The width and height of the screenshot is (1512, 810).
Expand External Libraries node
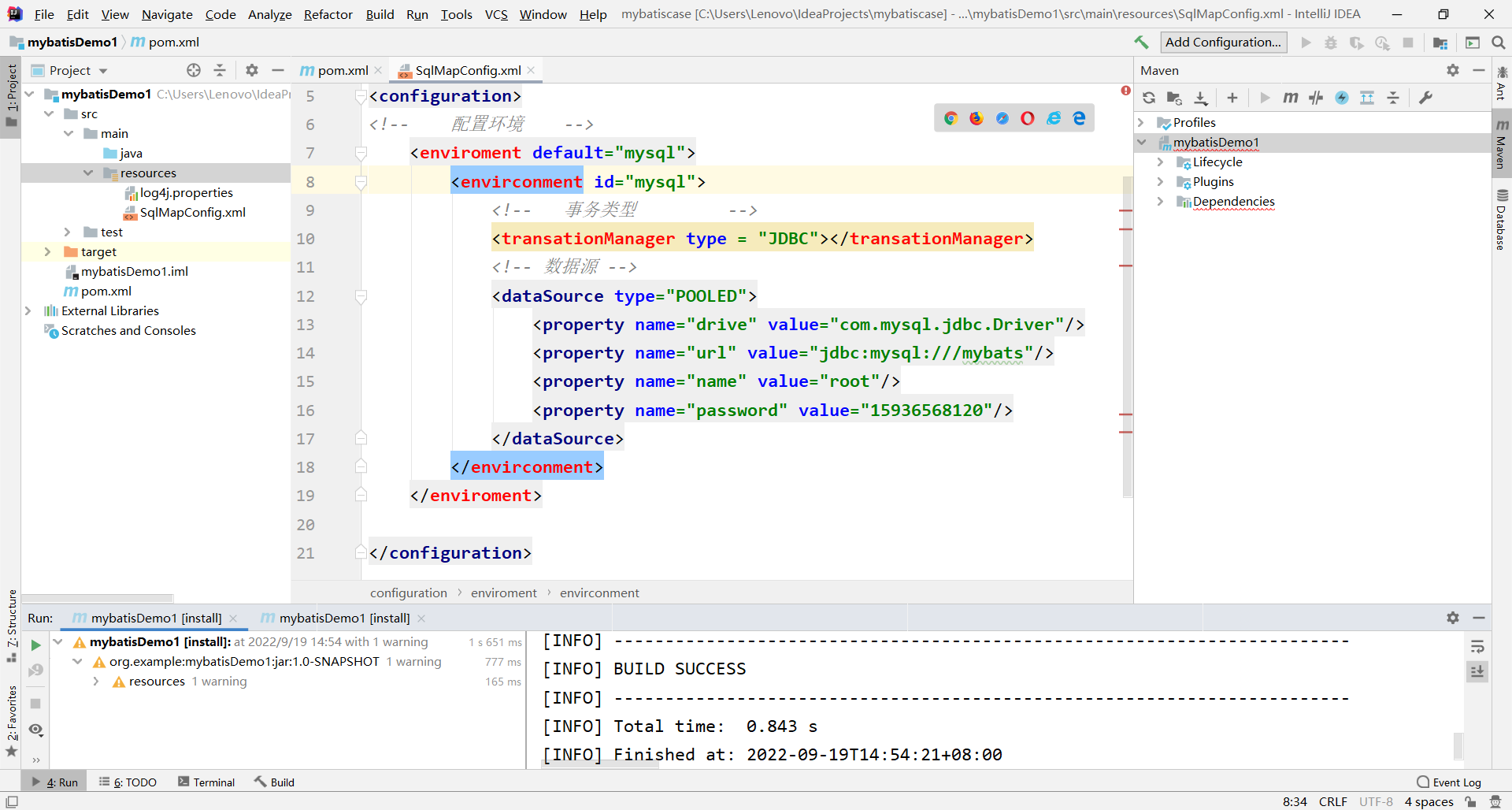(x=28, y=310)
